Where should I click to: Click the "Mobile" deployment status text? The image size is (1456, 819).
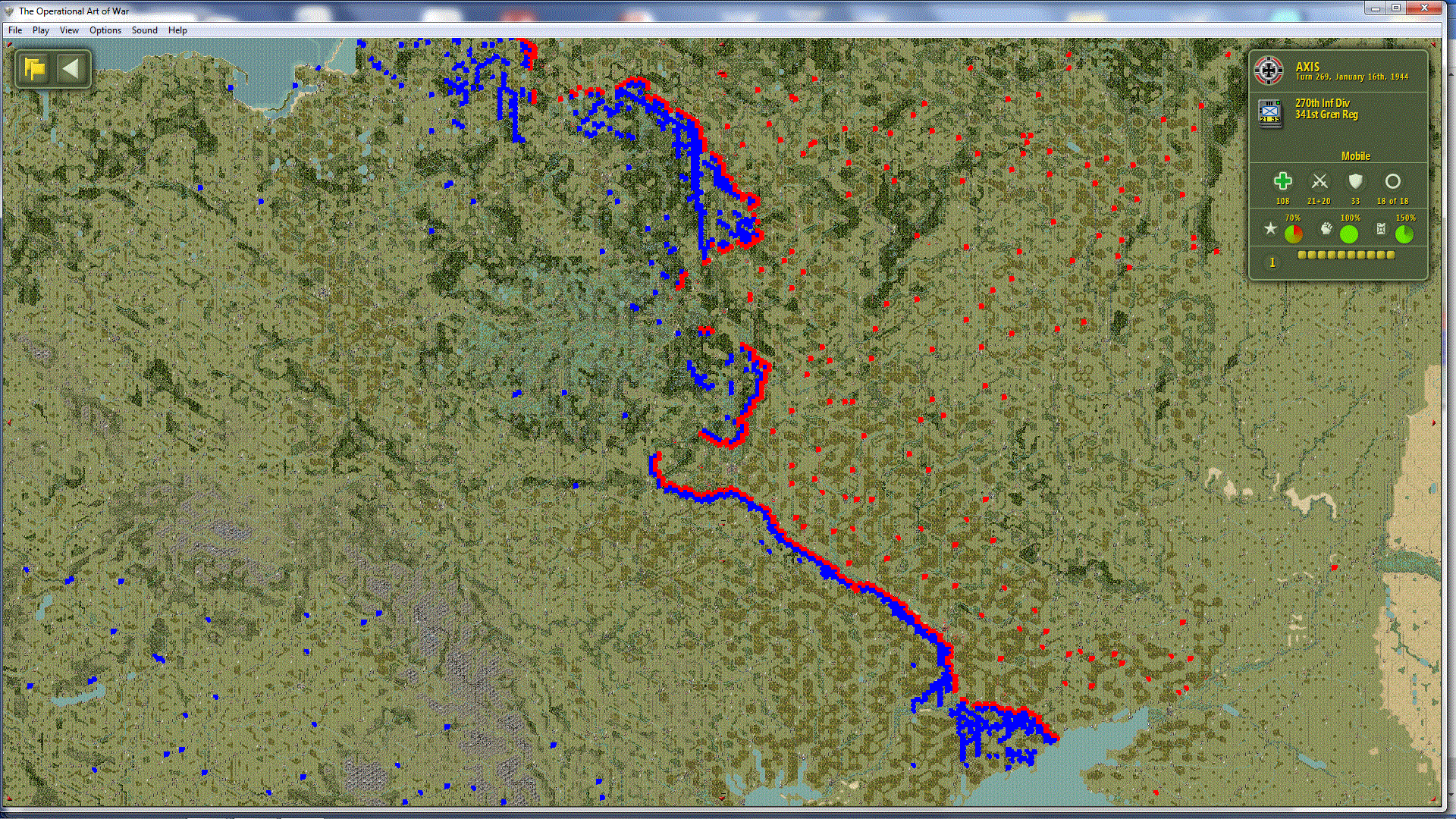click(x=1356, y=156)
